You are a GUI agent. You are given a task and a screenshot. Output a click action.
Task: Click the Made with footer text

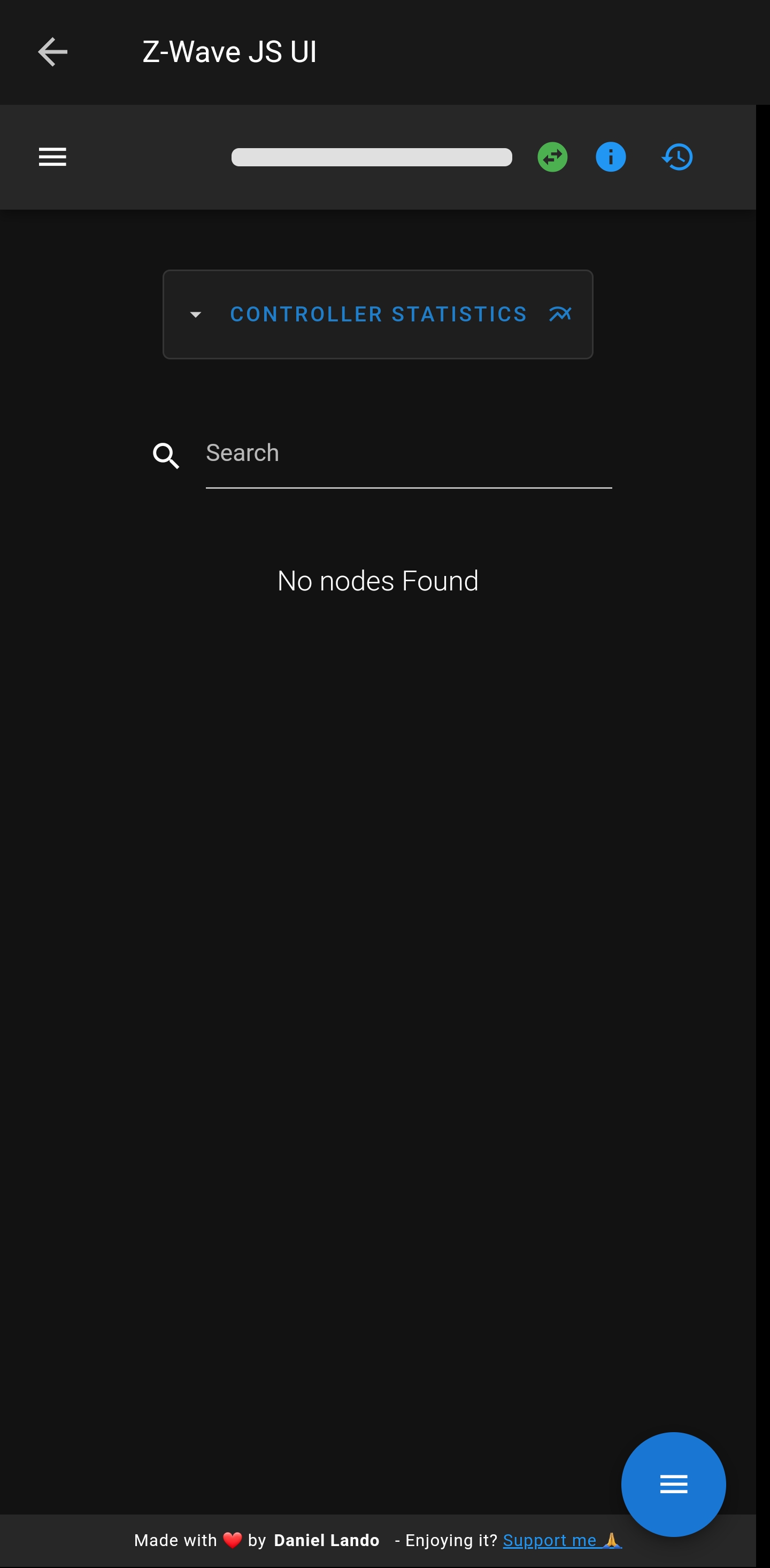(x=175, y=1541)
